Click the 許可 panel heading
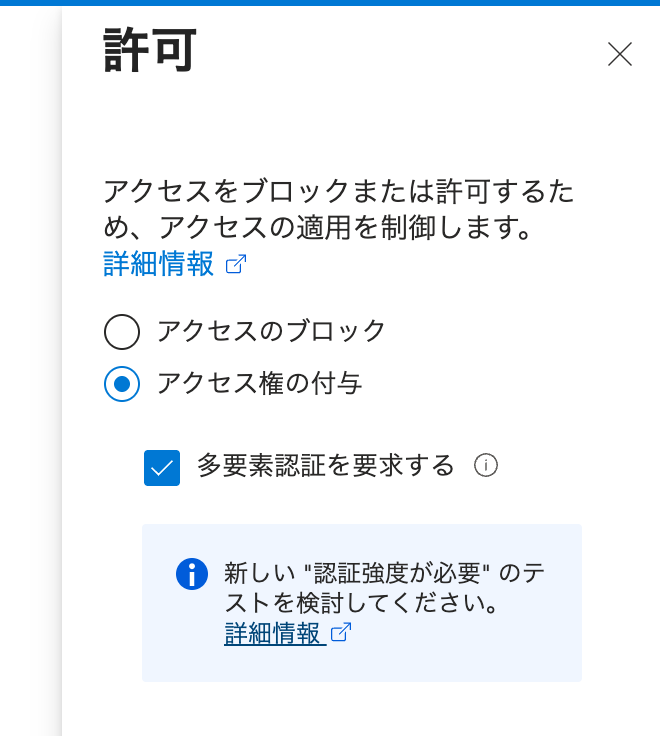Screen dimensions: 660x736 (x=150, y=50)
